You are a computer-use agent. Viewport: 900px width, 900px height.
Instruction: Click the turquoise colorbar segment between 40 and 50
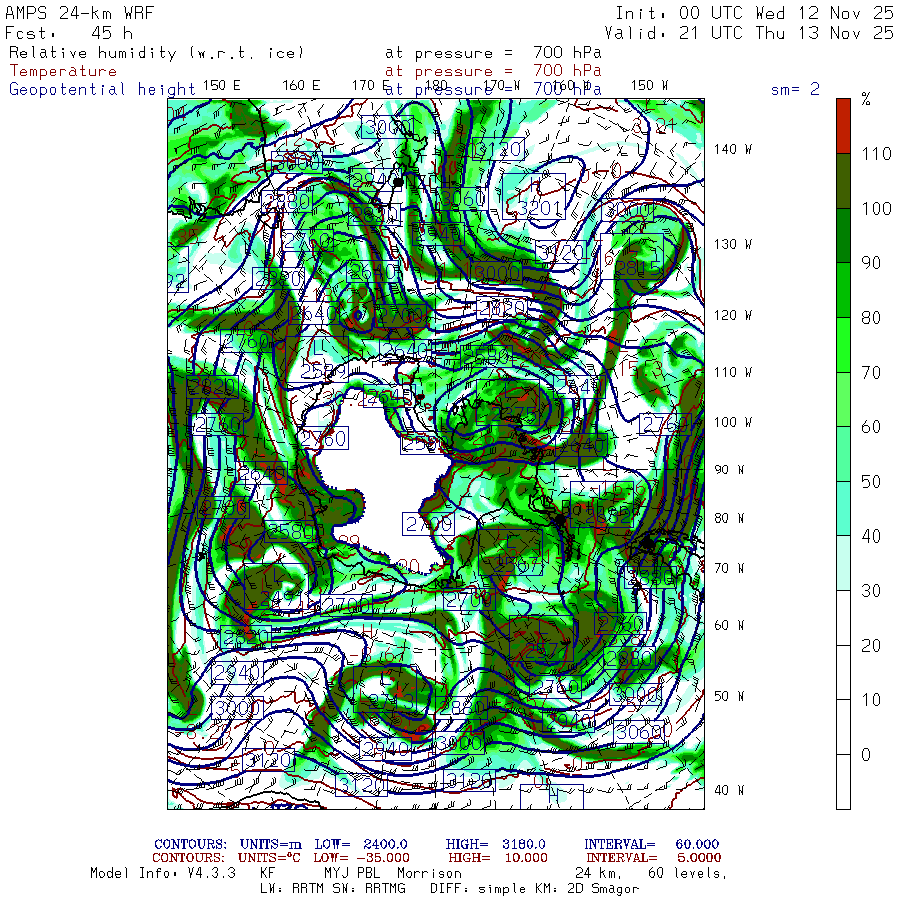pyautogui.click(x=843, y=508)
